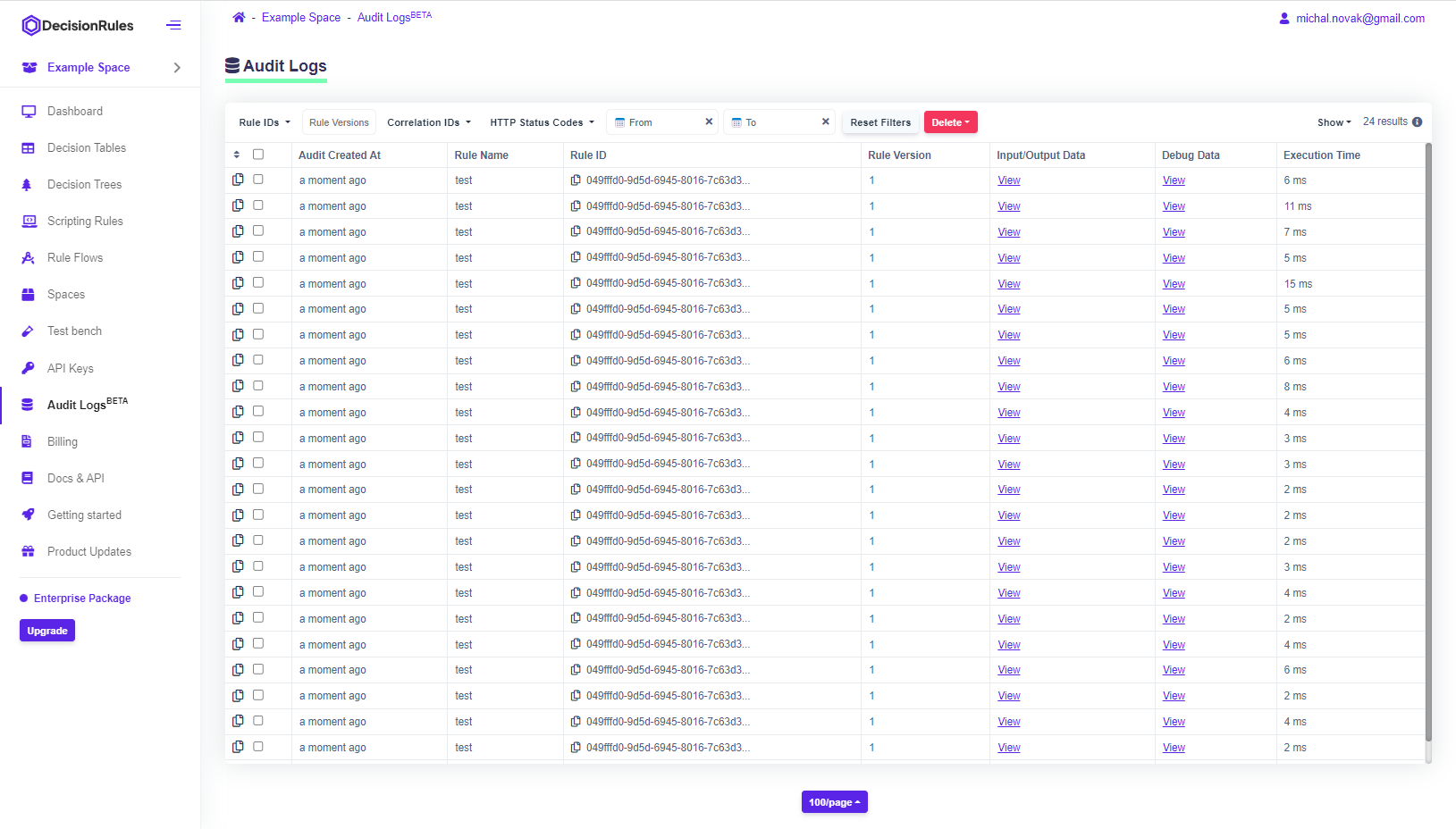
Task: Expand the HTTP Status Codes dropdown
Action: tap(542, 122)
